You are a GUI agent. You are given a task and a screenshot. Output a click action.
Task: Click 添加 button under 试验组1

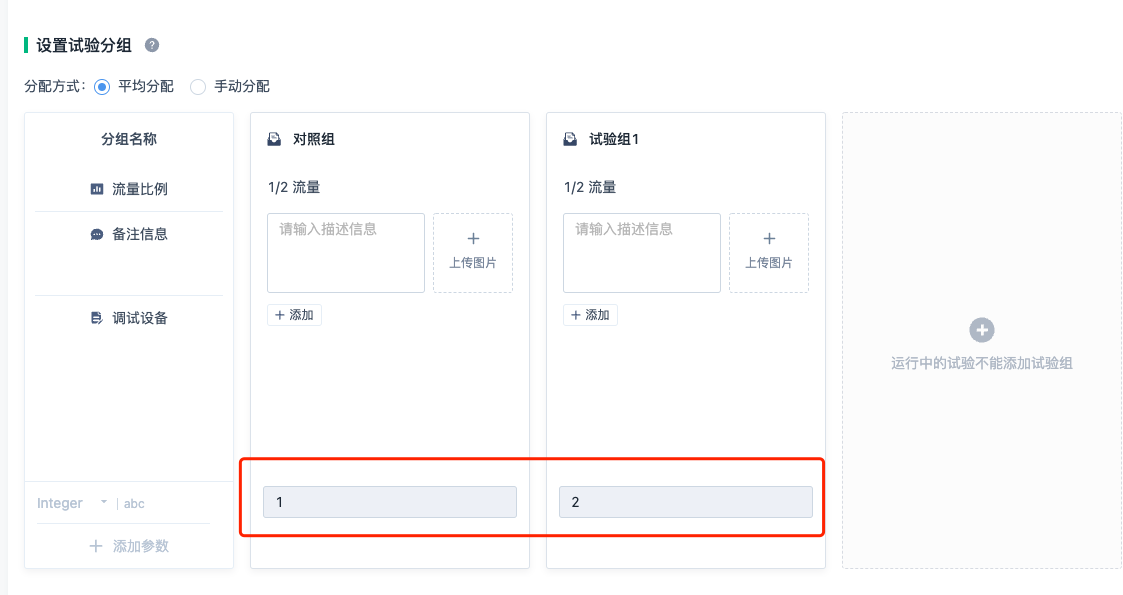pos(590,315)
